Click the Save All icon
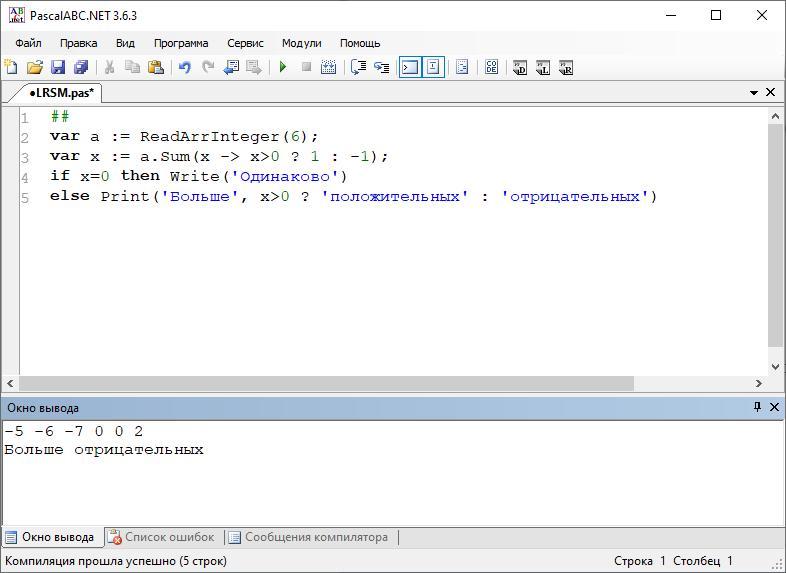 pyautogui.click(x=81, y=67)
